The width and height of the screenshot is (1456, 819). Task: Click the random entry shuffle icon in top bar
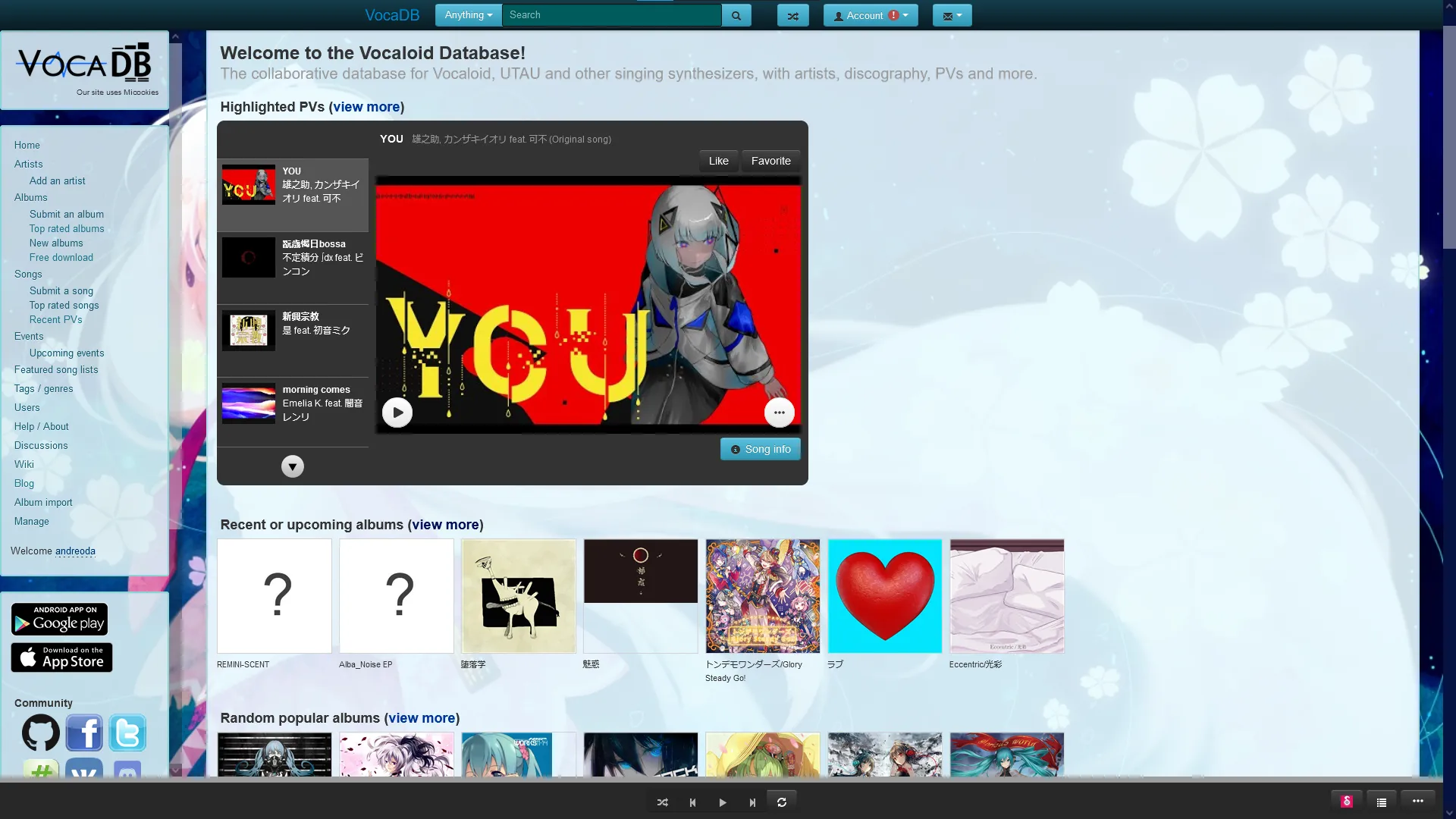pyautogui.click(x=792, y=15)
